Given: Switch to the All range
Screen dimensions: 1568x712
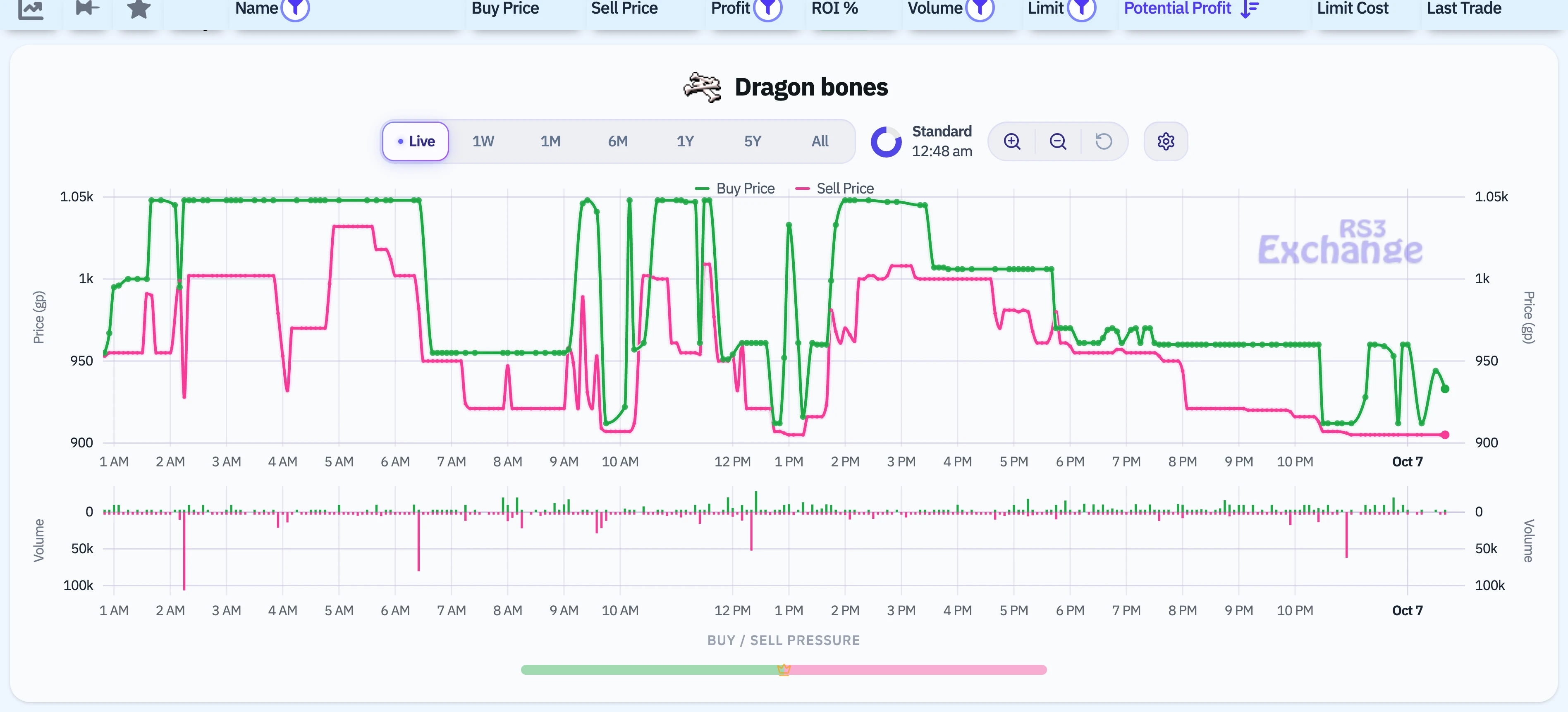Looking at the screenshot, I should pos(820,141).
